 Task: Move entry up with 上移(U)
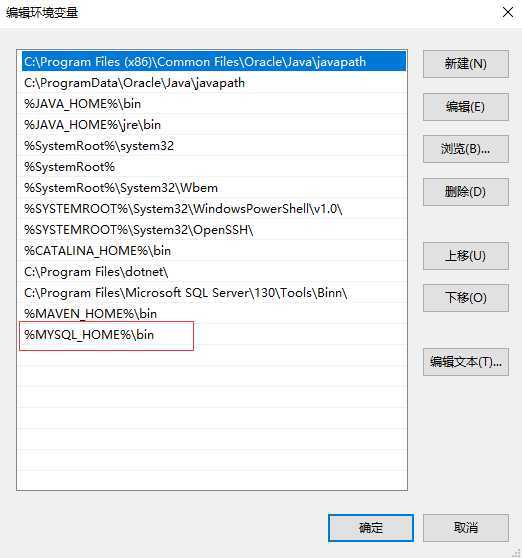tap(466, 256)
